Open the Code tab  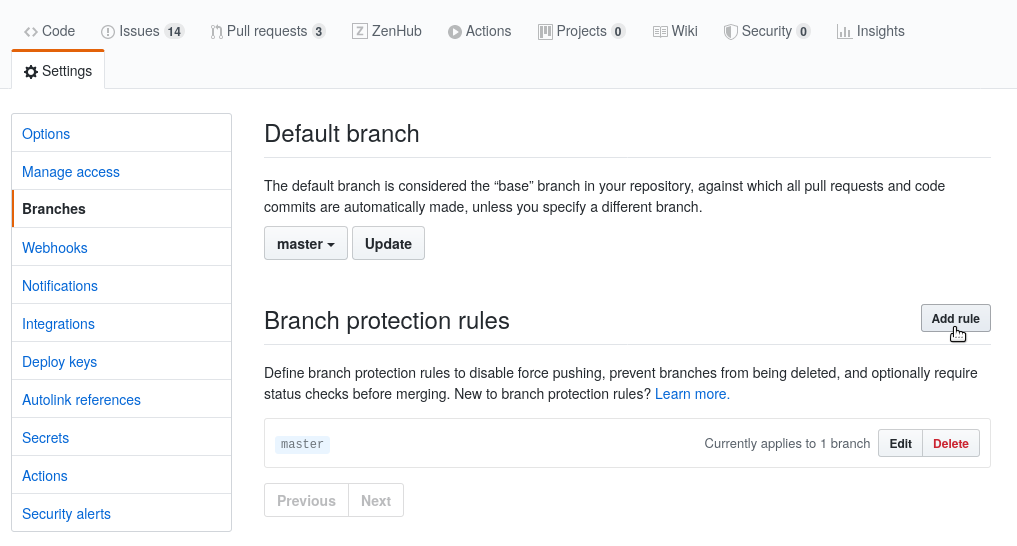point(49,31)
